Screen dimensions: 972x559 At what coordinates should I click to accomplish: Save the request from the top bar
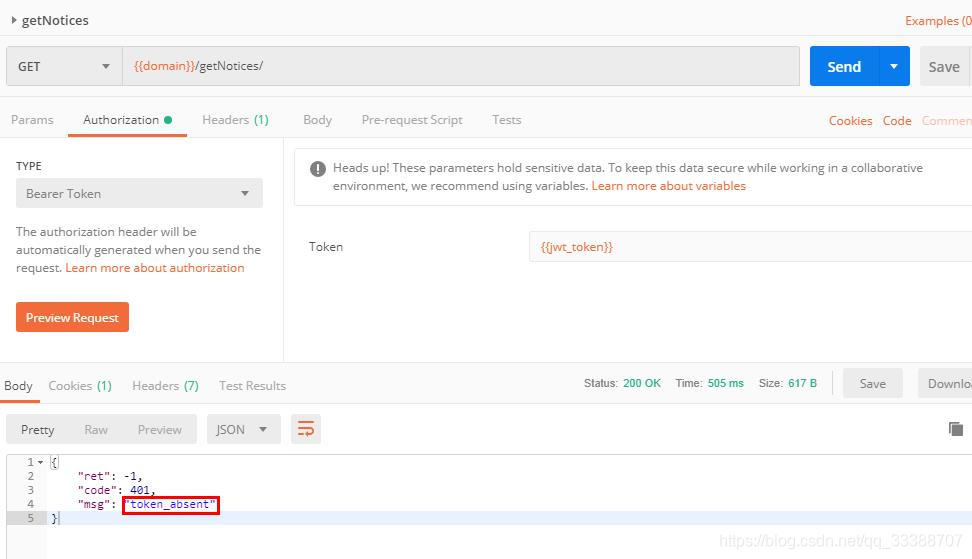945,66
